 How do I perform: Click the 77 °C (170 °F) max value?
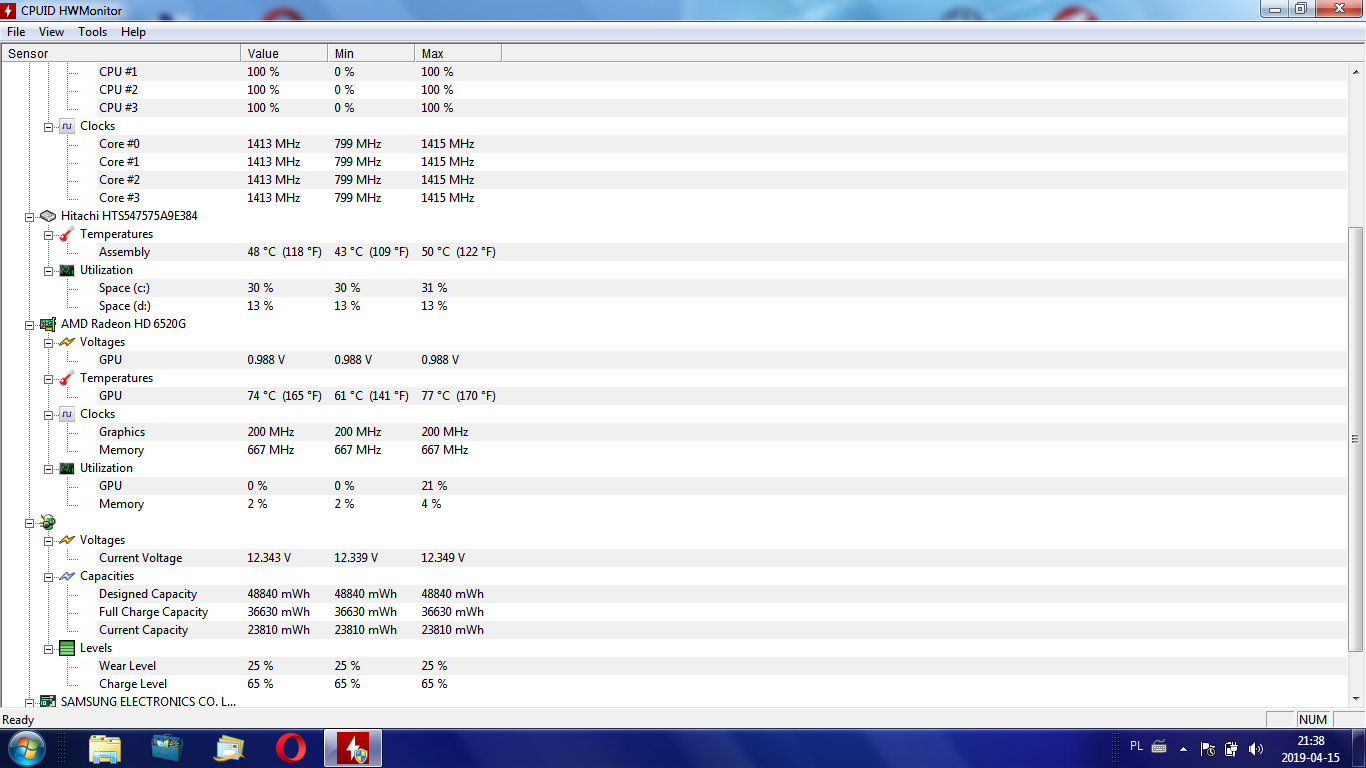pyautogui.click(x=458, y=396)
